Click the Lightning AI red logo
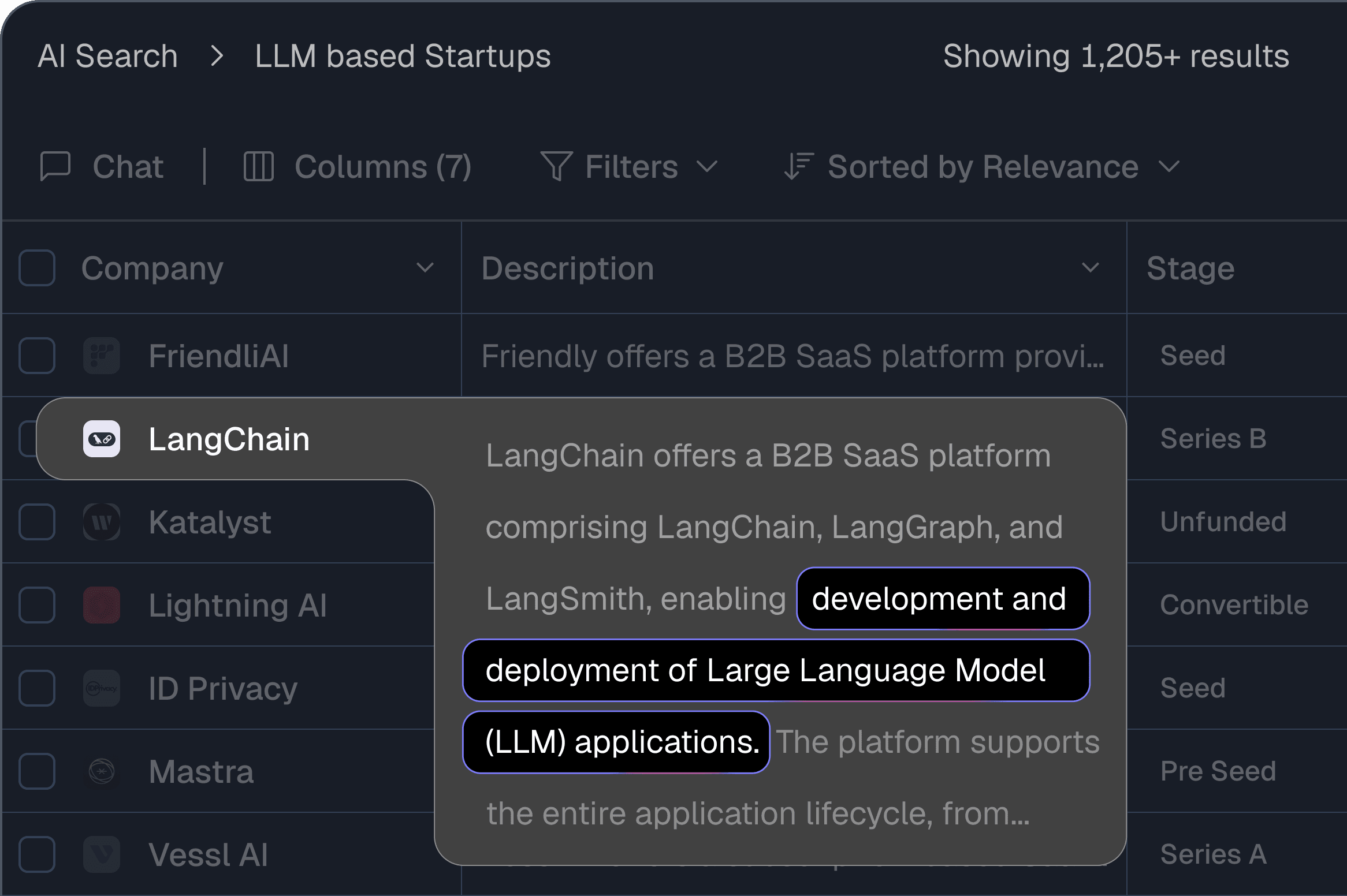Screen dimensions: 1347x896 (102, 605)
